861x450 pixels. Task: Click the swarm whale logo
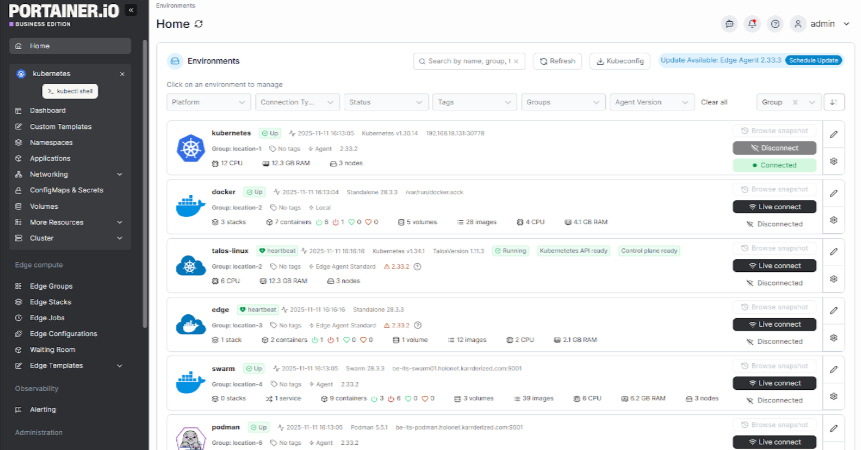click(x=191, y=382)
